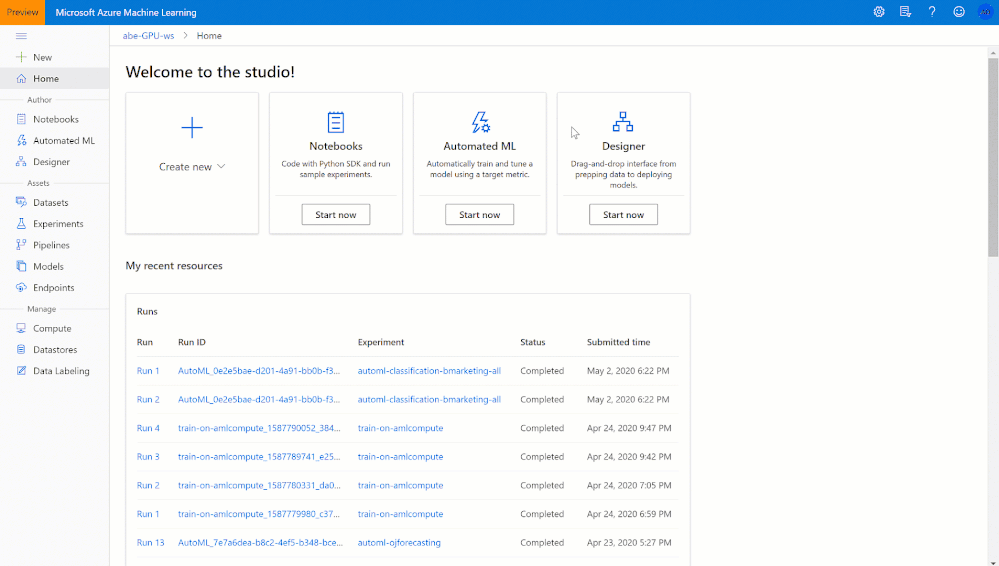The image size is (999, 566).
Task: Click Start now under Notebooks
Action: tap(336, 215)
